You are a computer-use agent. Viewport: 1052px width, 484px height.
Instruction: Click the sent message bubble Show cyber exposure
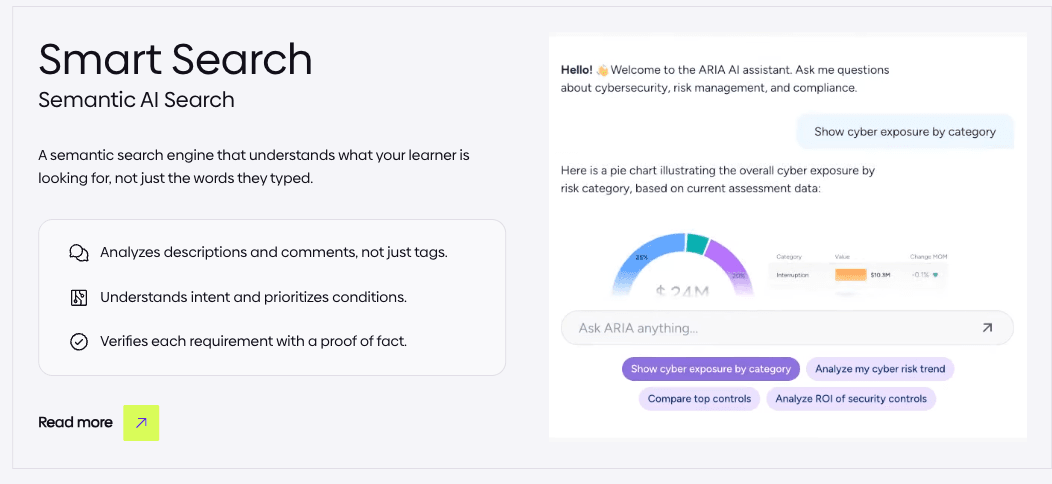904,132
